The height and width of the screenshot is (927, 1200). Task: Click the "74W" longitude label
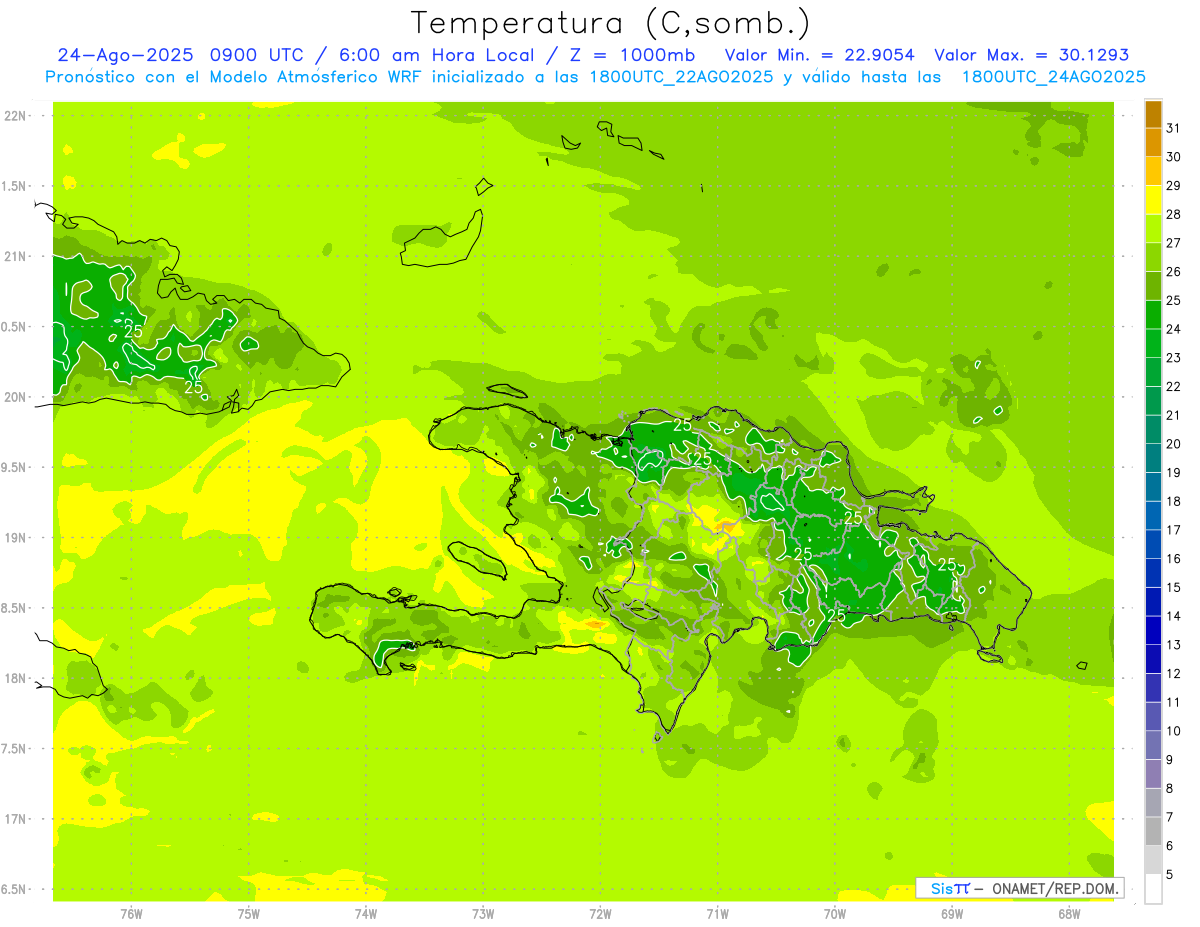click(x=366, y=913)
